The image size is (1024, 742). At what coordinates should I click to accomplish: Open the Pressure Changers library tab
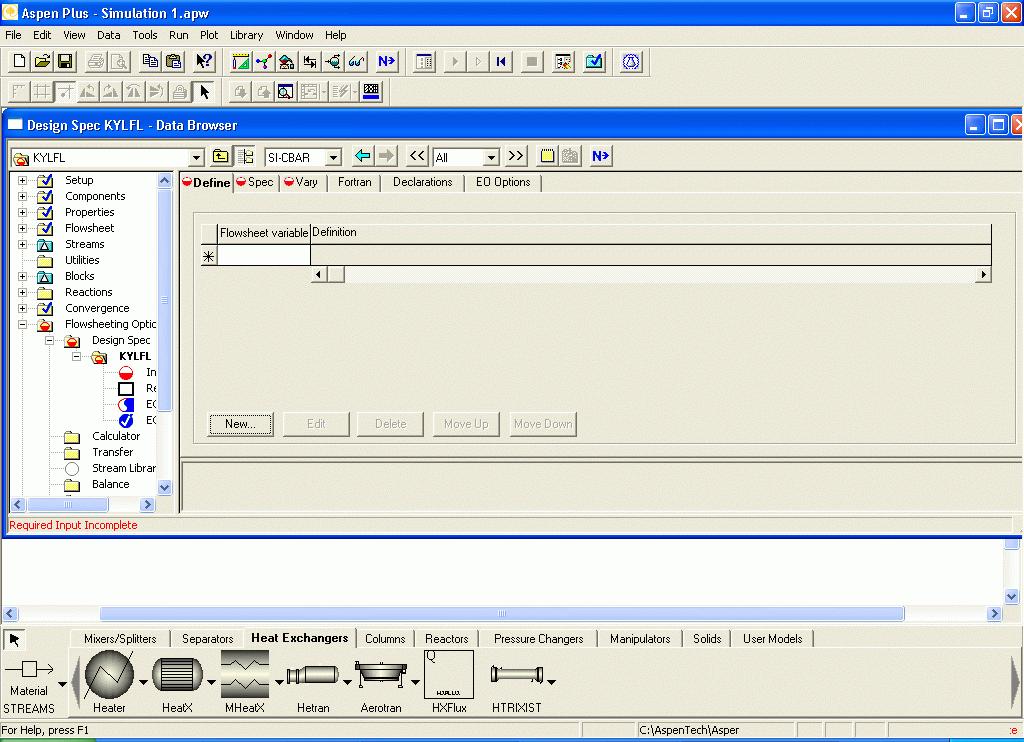pyautogui.click(x=539, y=639)
